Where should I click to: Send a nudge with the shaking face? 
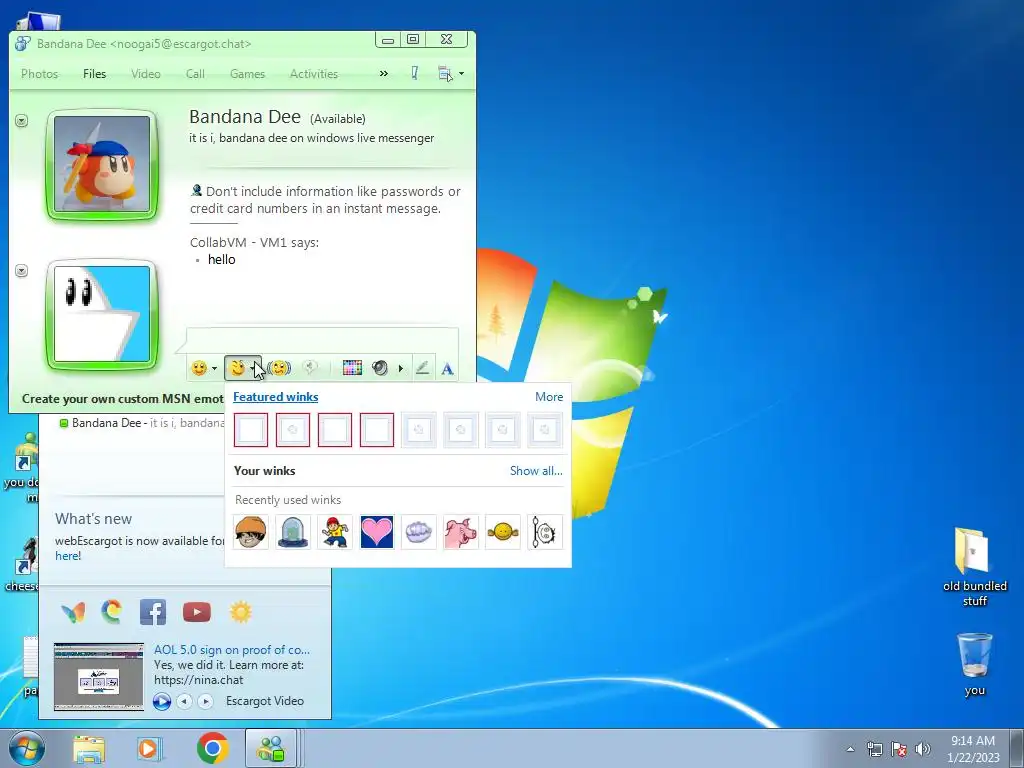point(280,368)
